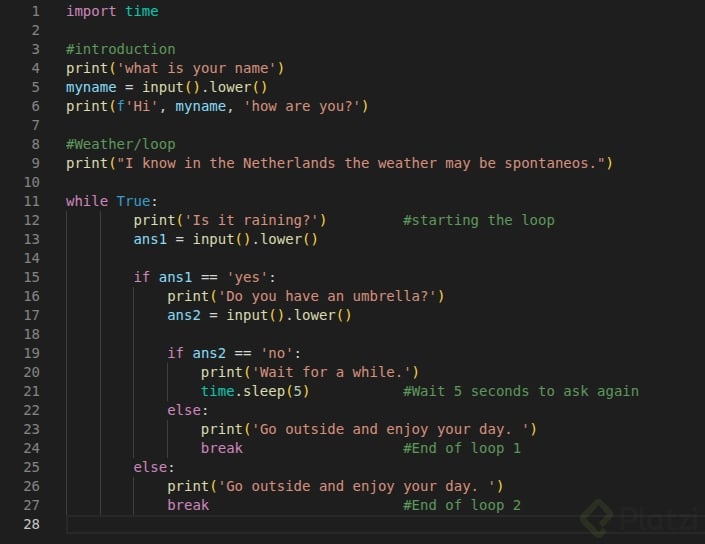Click the '#Weather/loop' comment
705x544 pixels.
coord(120,144)
